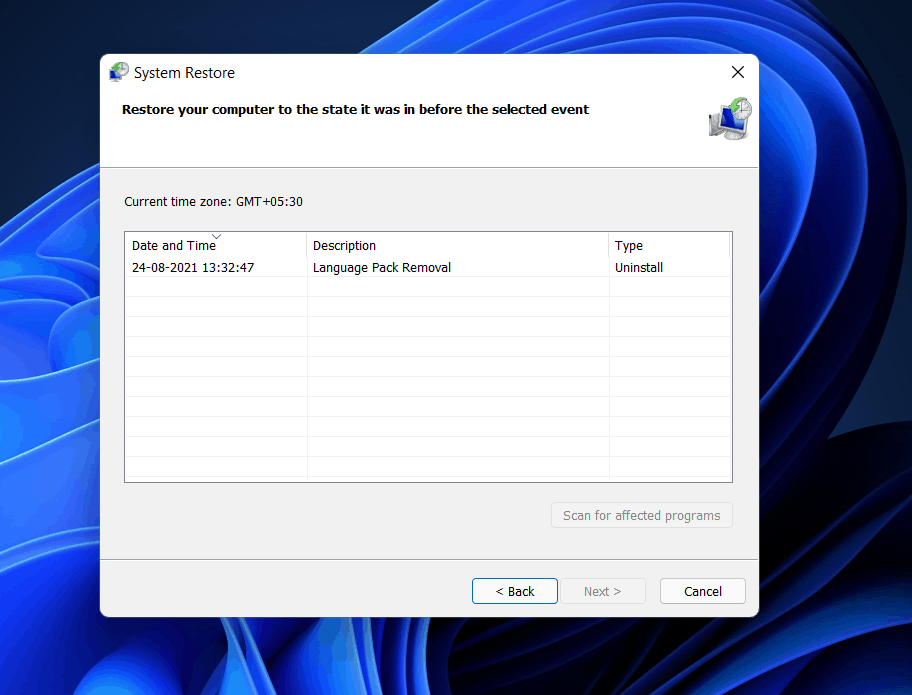This screenshot has height=695, width=912.
Task: Click the heading about restoring your computer
Action: click(x=355, y=109)
